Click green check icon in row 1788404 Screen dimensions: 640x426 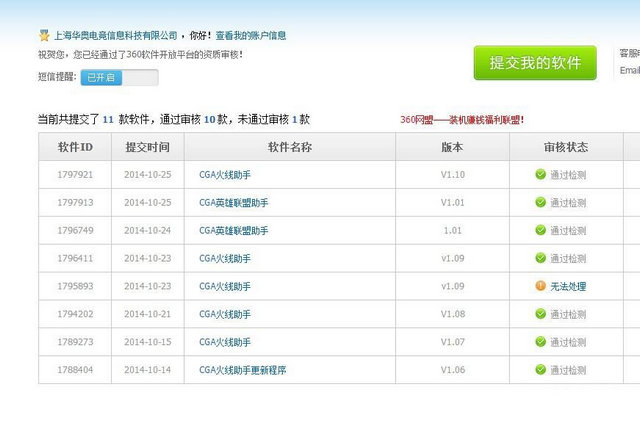click(540, 369)
